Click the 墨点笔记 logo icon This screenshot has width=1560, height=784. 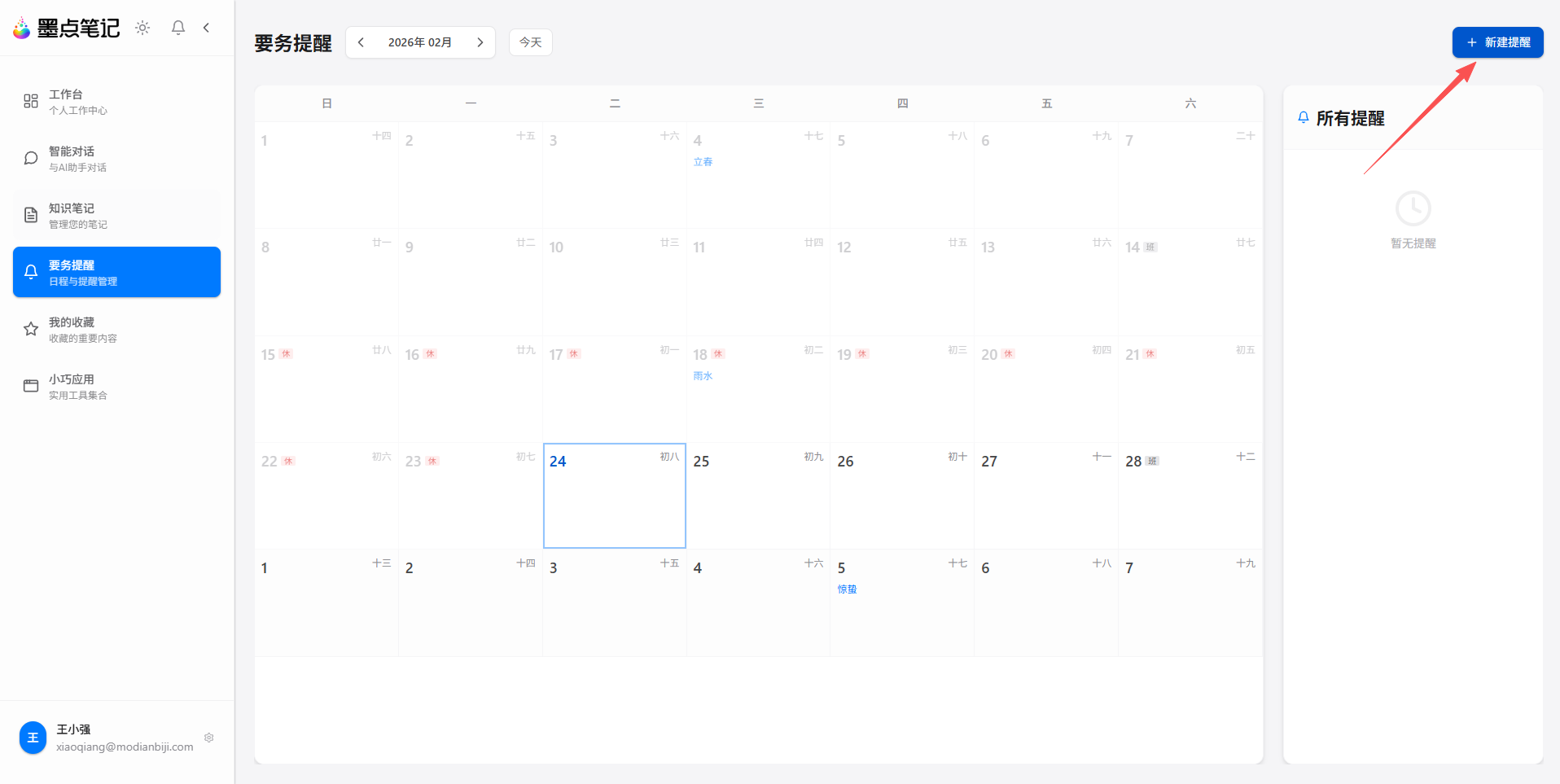coord(21,28)
